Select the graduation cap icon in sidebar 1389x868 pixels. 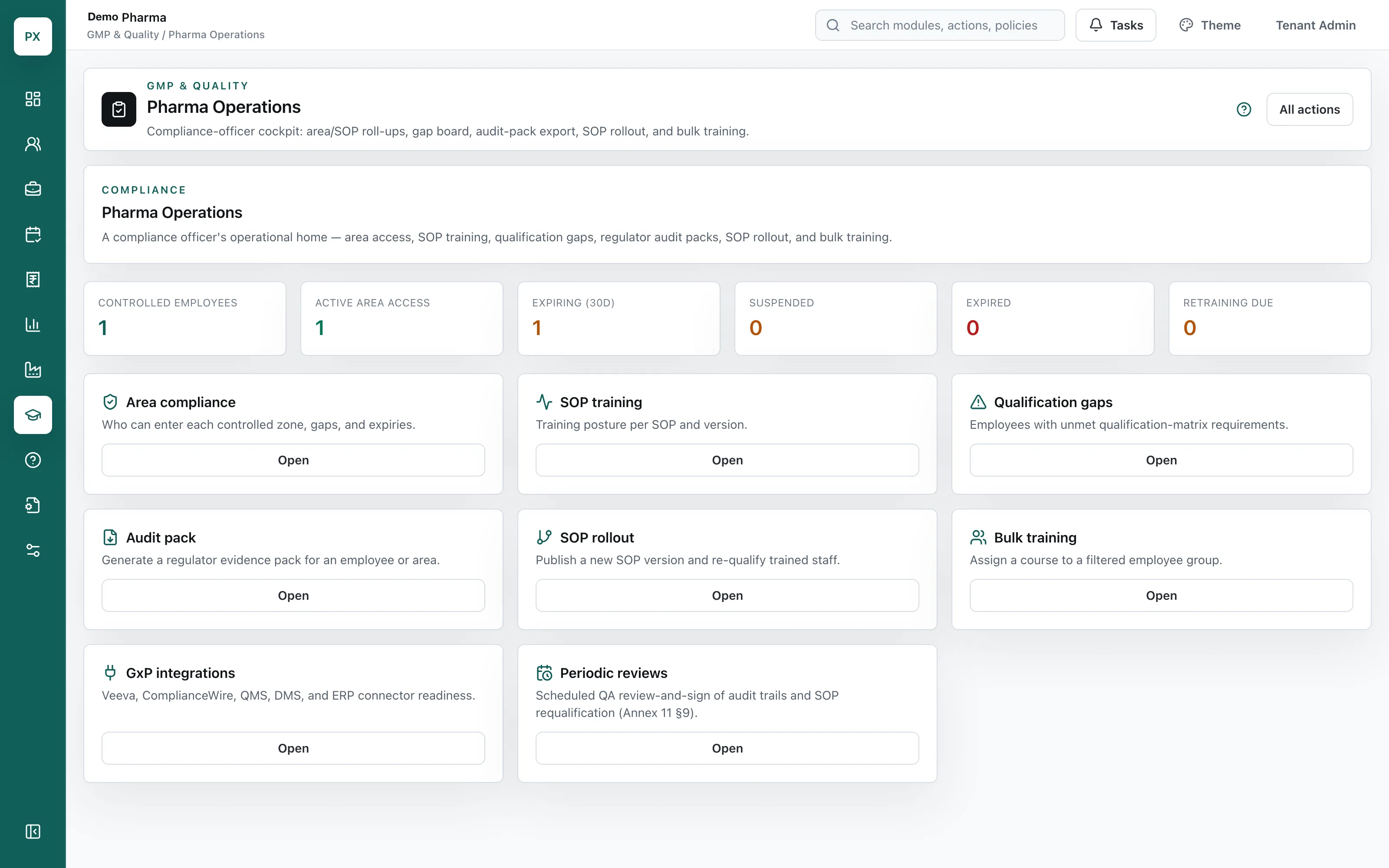(33, 414)
